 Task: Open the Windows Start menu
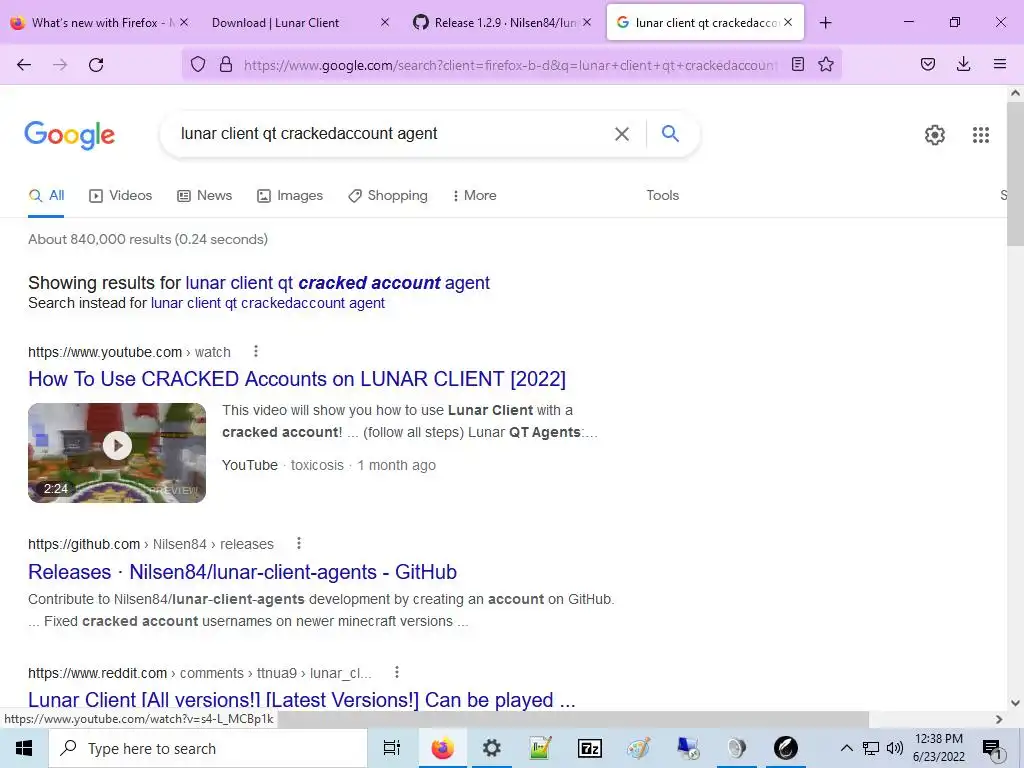pos(24,748)
